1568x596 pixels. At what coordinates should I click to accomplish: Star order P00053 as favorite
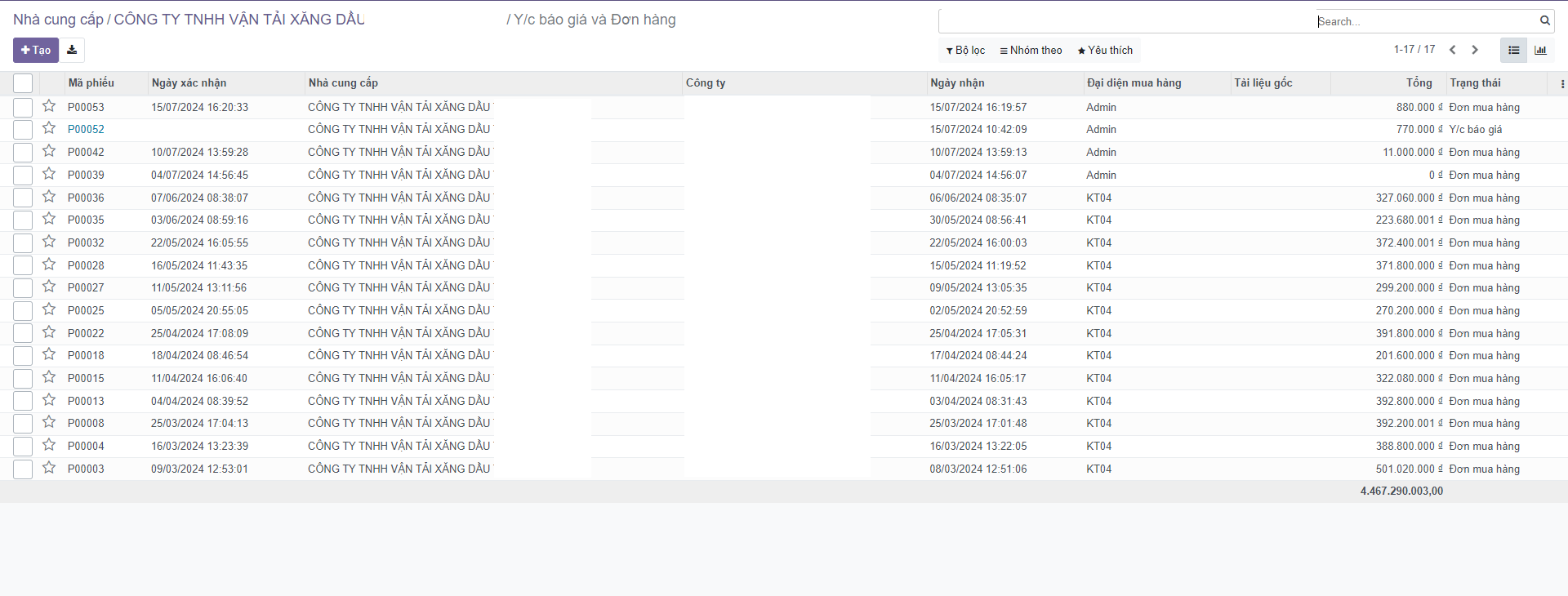[x=49, y=106]
